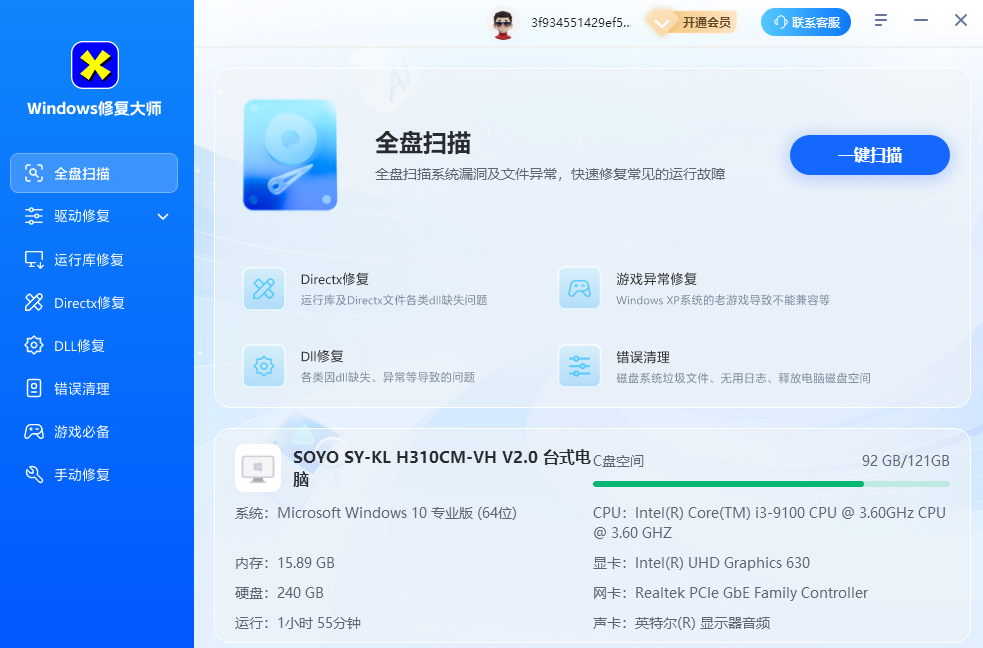
Task: Click the hard disk scan illustration
Action: point(289,155)
